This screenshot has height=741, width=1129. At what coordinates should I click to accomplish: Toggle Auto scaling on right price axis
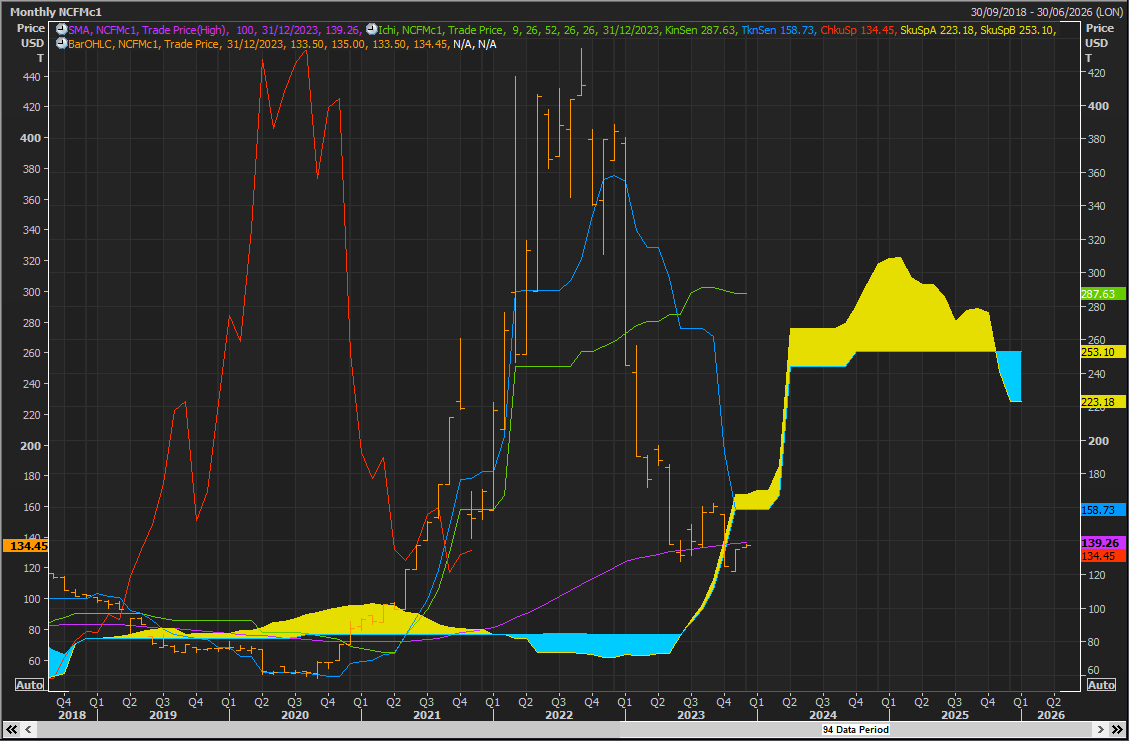[x=1101, y=685]
